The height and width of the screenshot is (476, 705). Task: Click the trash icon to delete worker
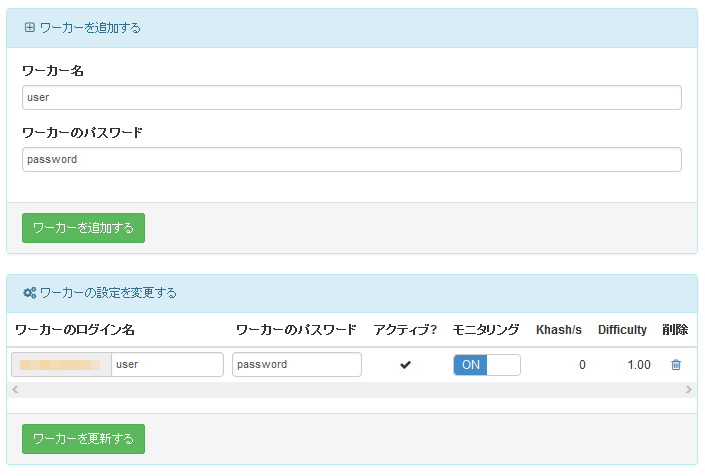(675, 365)
